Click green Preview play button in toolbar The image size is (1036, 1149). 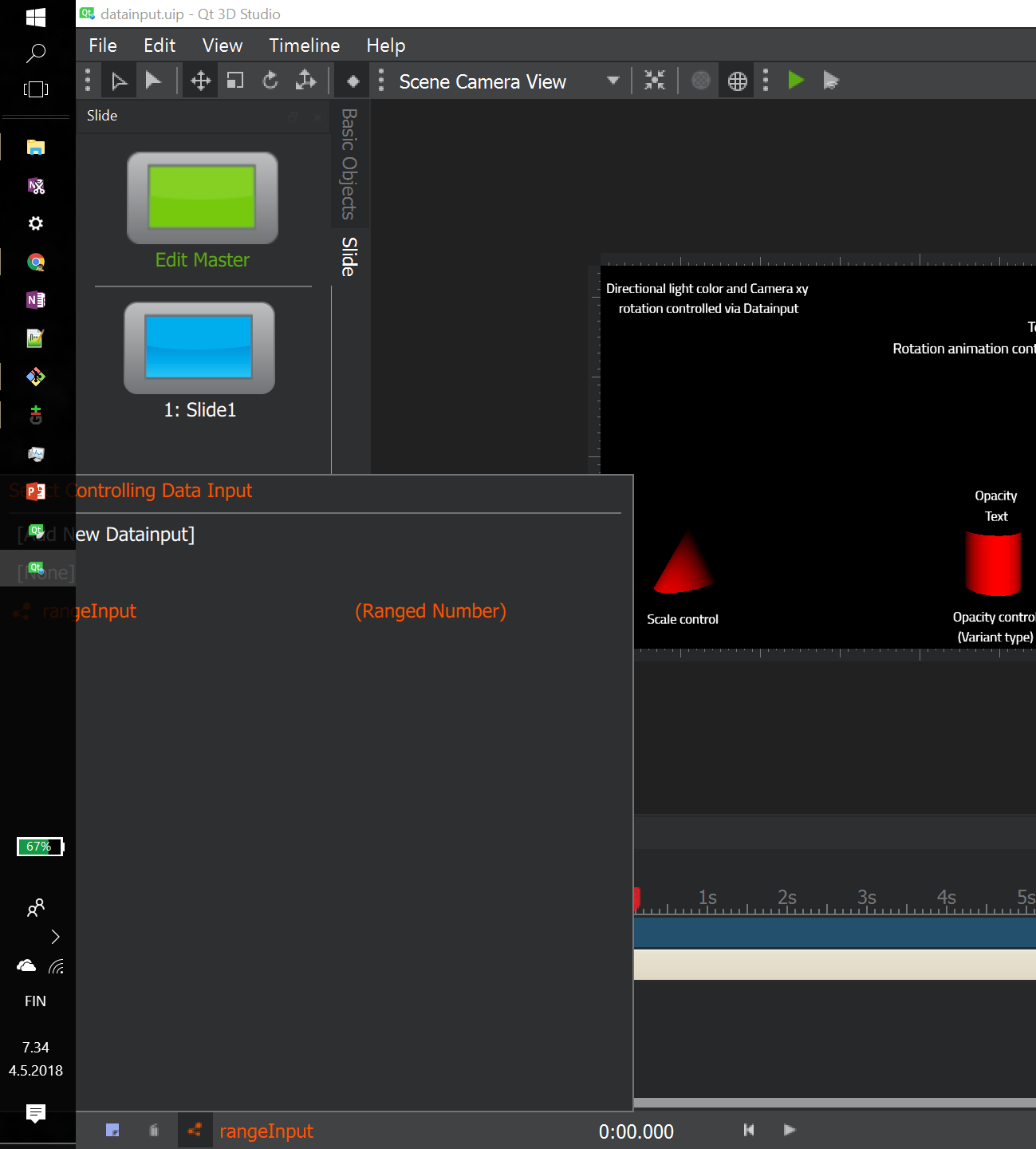click(795, 81)
